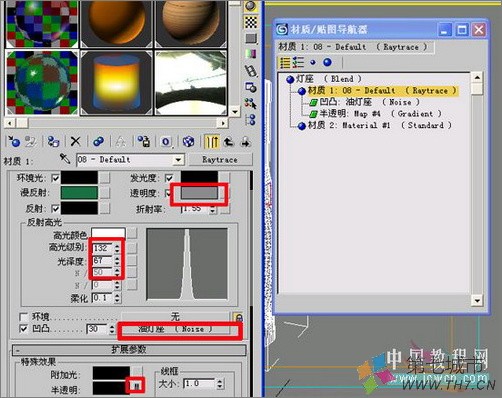Click the map button beside 高光颜色
Viewport: 502px width, 398px height.
coord(132,233)
